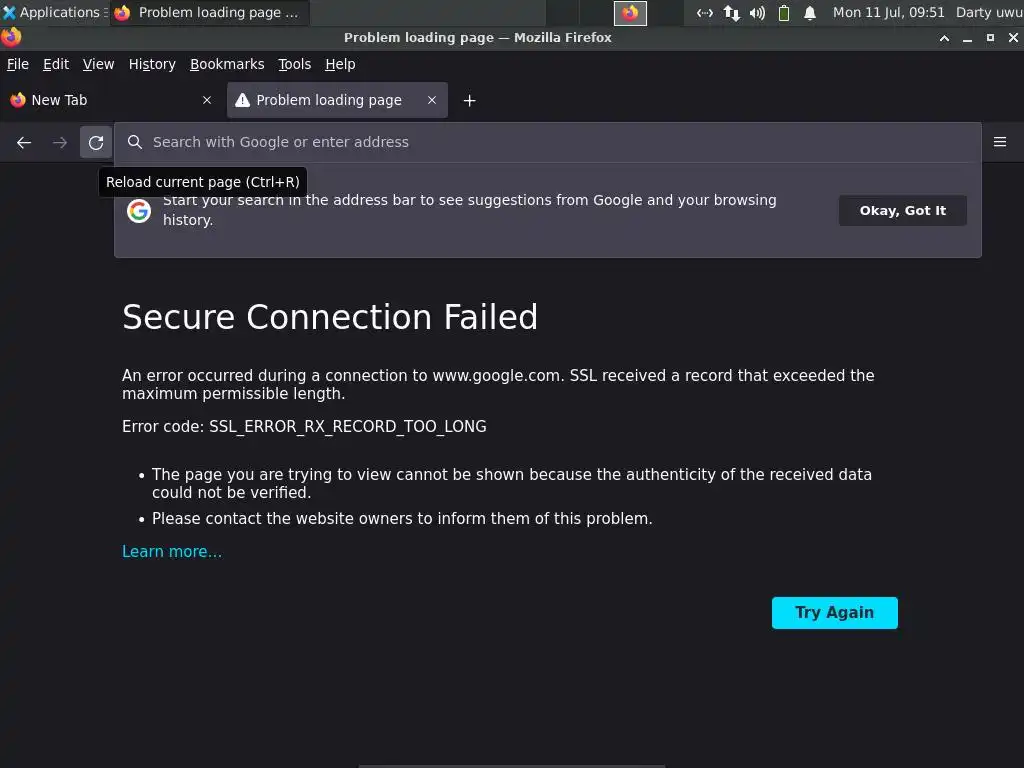Open a new tab with plus icon
This screenshot has height=768, width=1024.
469,100
